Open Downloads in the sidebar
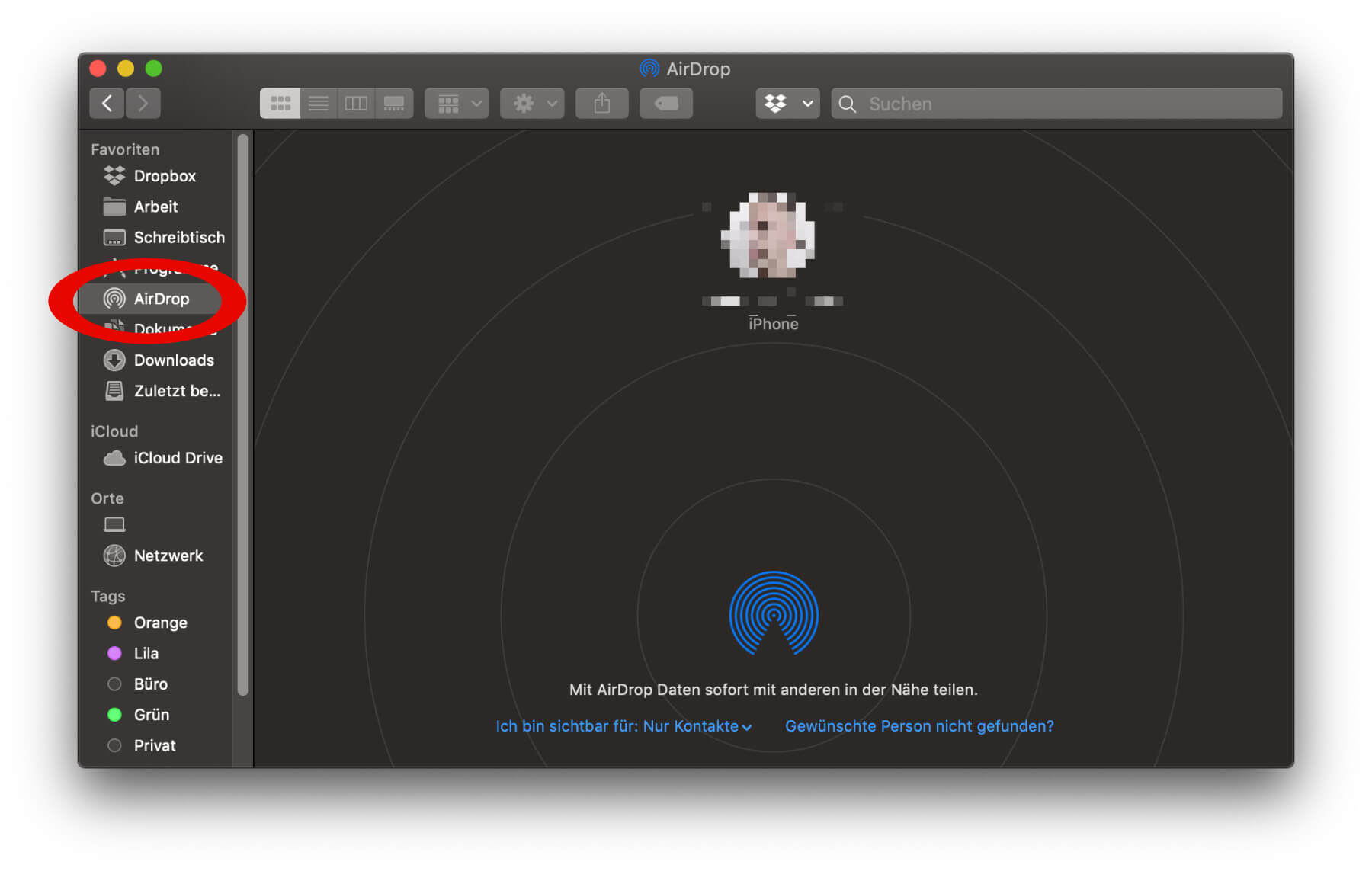1372x871 pixels. (x=156, y=360)
